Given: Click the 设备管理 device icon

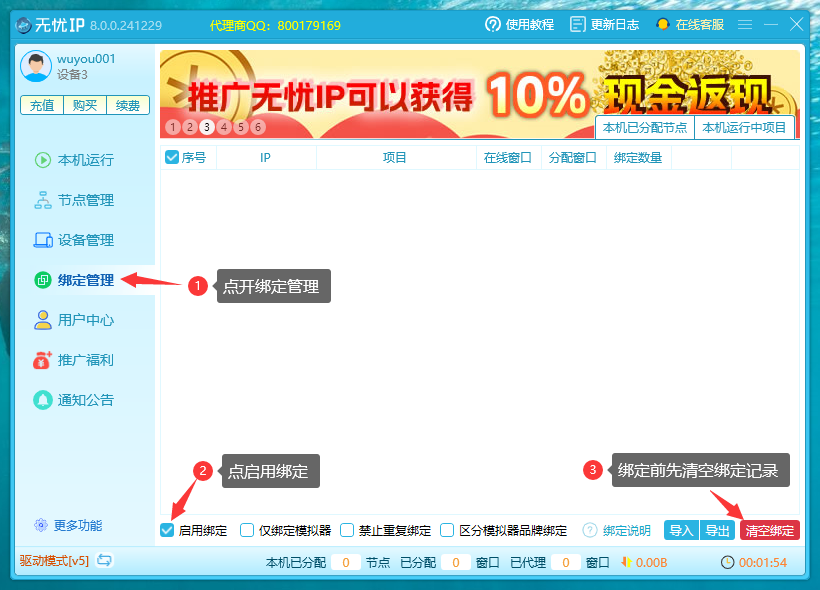Looking at the screenshot, I should [43, 240].
